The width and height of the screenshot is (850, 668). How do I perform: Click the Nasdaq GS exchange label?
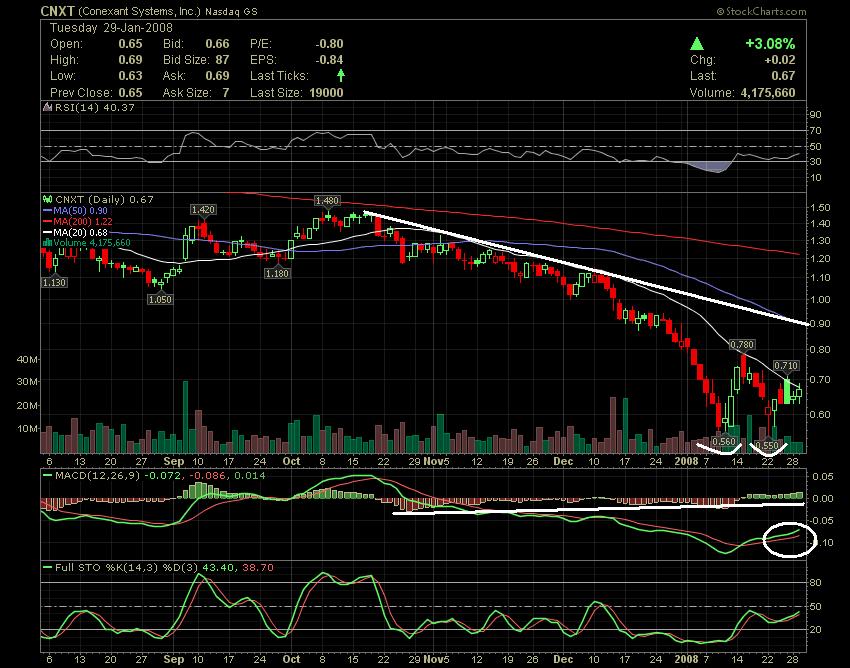click(231, 11)
